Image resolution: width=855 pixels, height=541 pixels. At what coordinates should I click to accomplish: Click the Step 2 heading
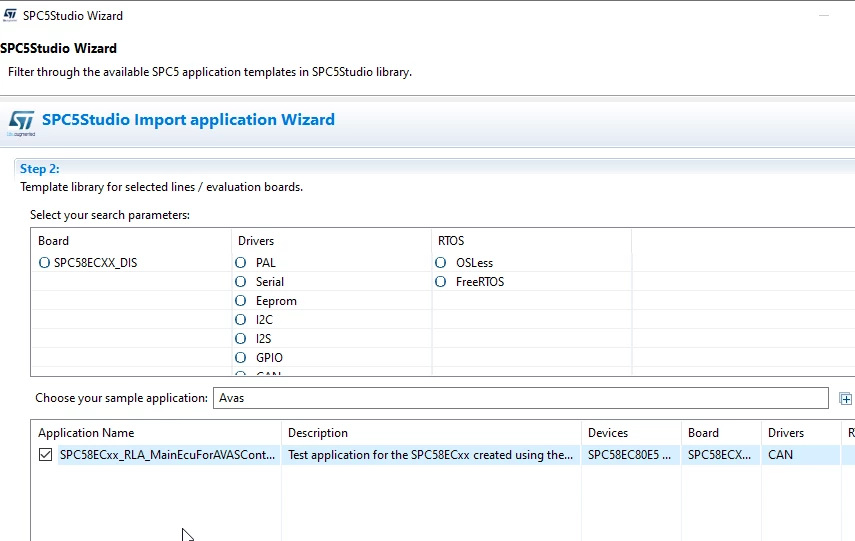(40, 169)
